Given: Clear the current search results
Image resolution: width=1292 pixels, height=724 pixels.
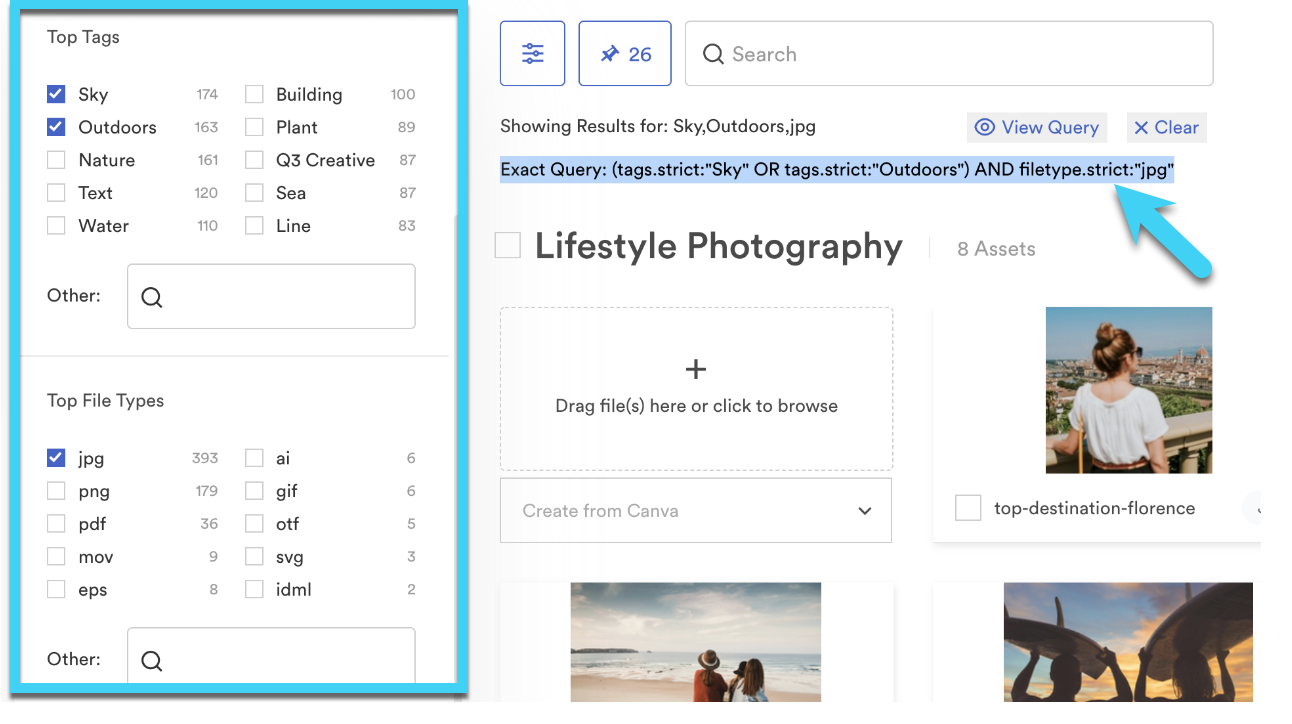Looking at the screenshot, I should pyautogui.click(x=1166, y=127).
